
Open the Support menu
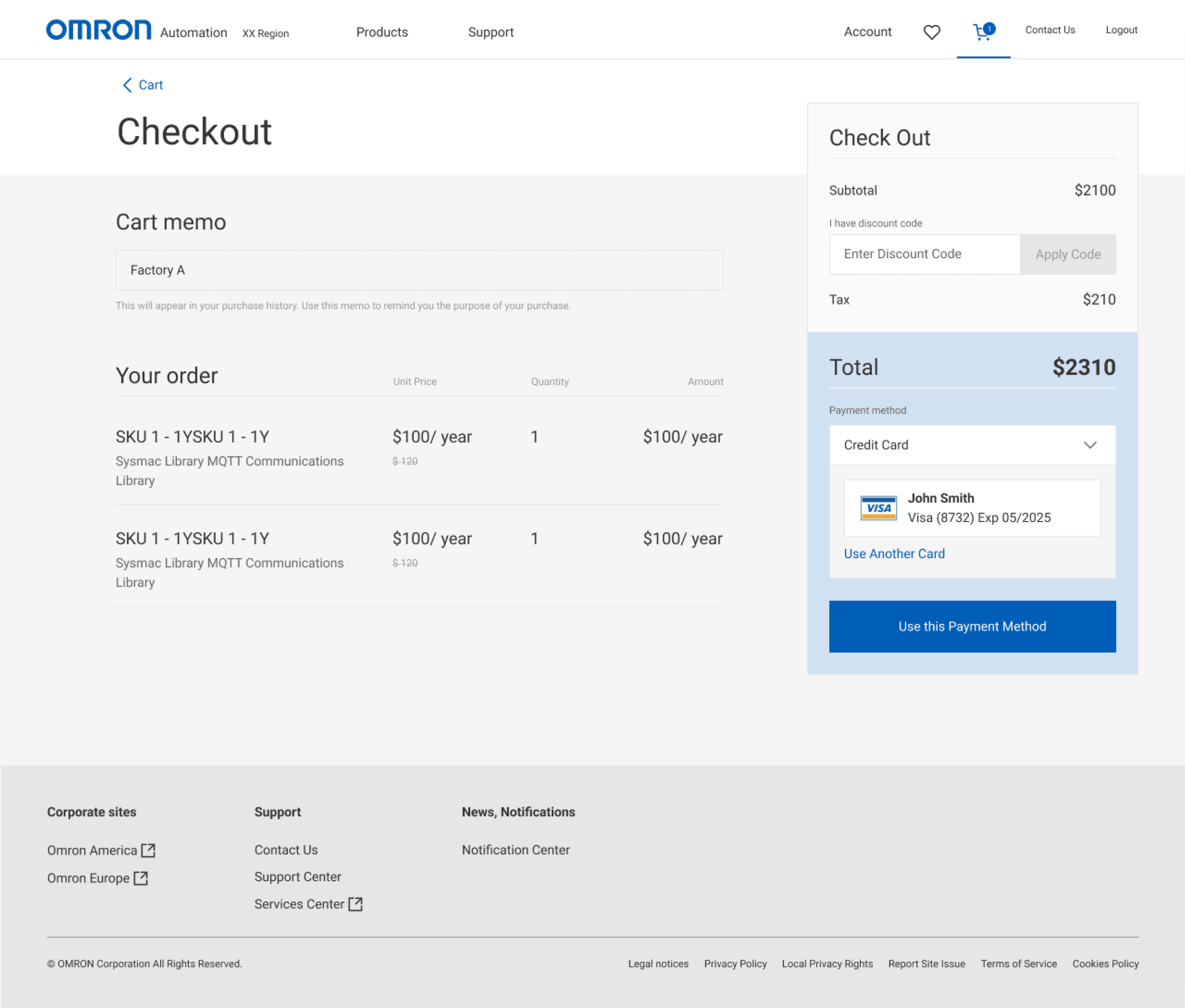click(x=490, y=32)
